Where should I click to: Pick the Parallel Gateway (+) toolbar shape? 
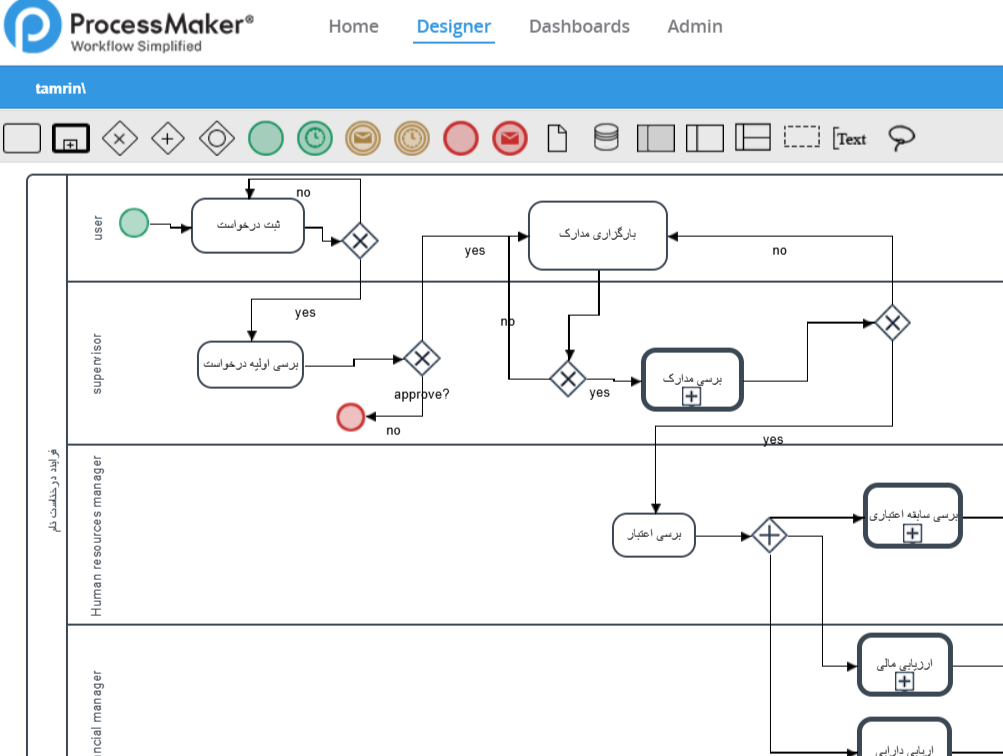[x=168, y=138]
